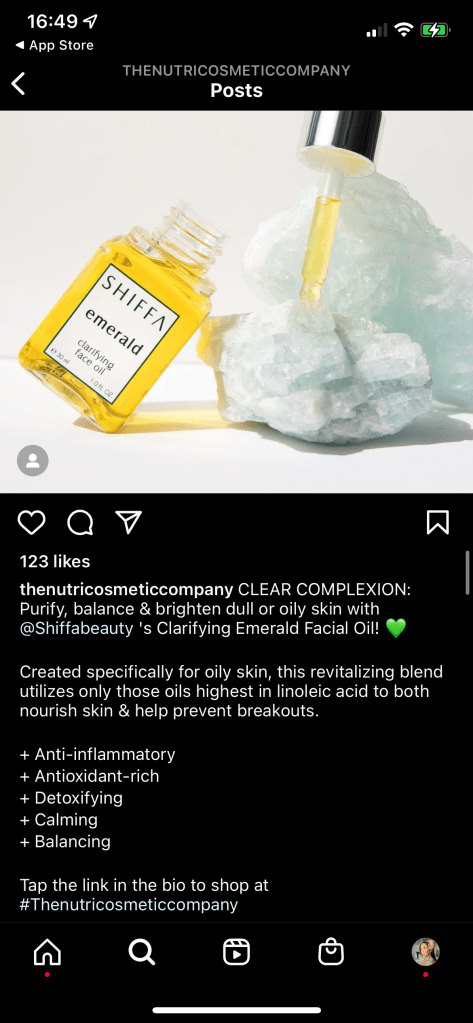473x1023 pixels.
Task: Show tagged people icon on photo
Action: [x=33, y=461]
